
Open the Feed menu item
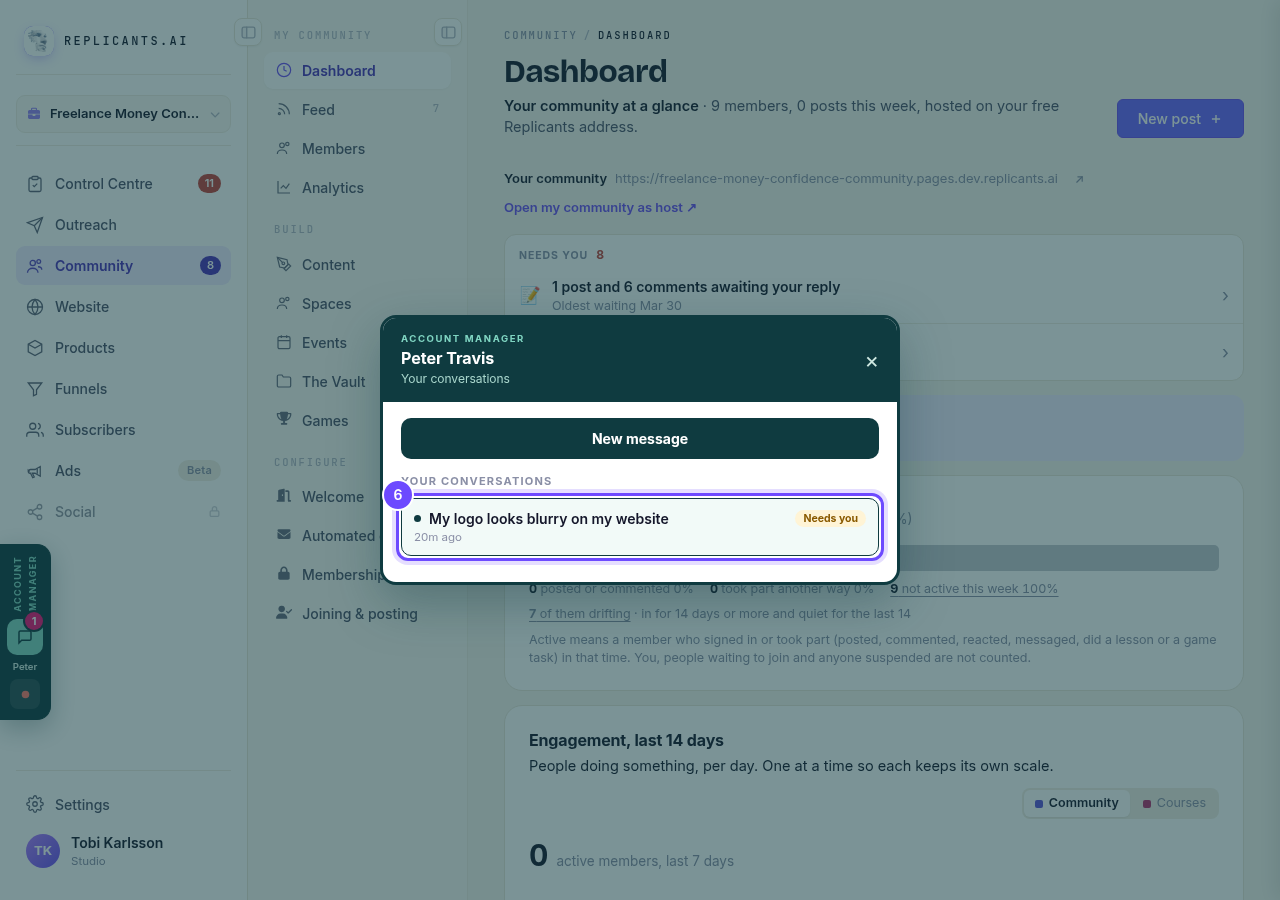tap(357, 109)
